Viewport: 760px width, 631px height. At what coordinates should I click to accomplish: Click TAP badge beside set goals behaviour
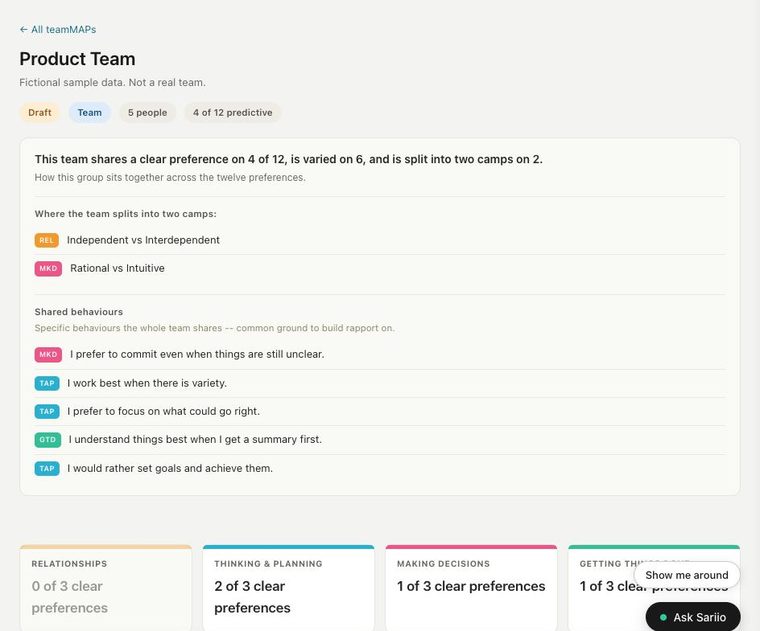click(x=47, y=469)
